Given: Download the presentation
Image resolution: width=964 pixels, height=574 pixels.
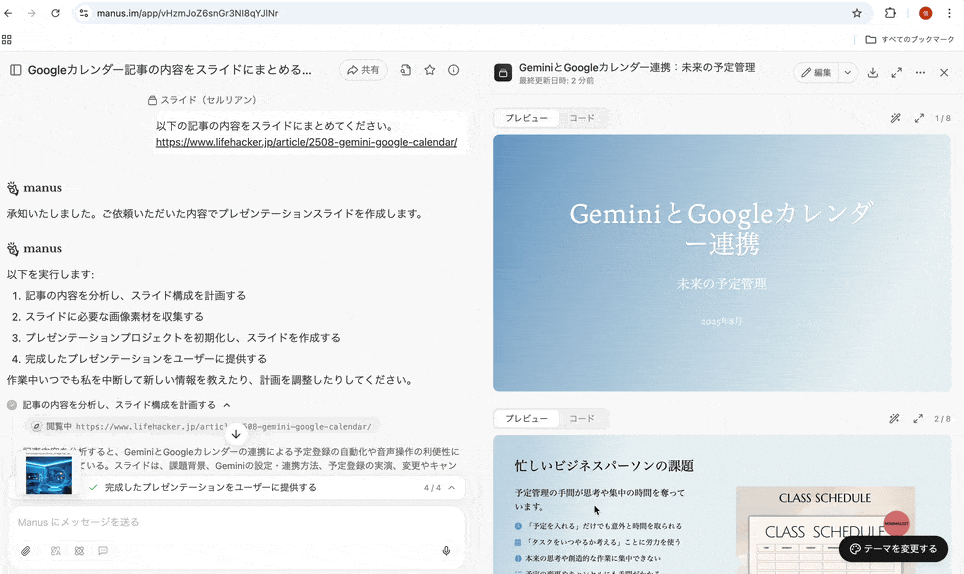Looking at the screenshot, I should 873,73.
